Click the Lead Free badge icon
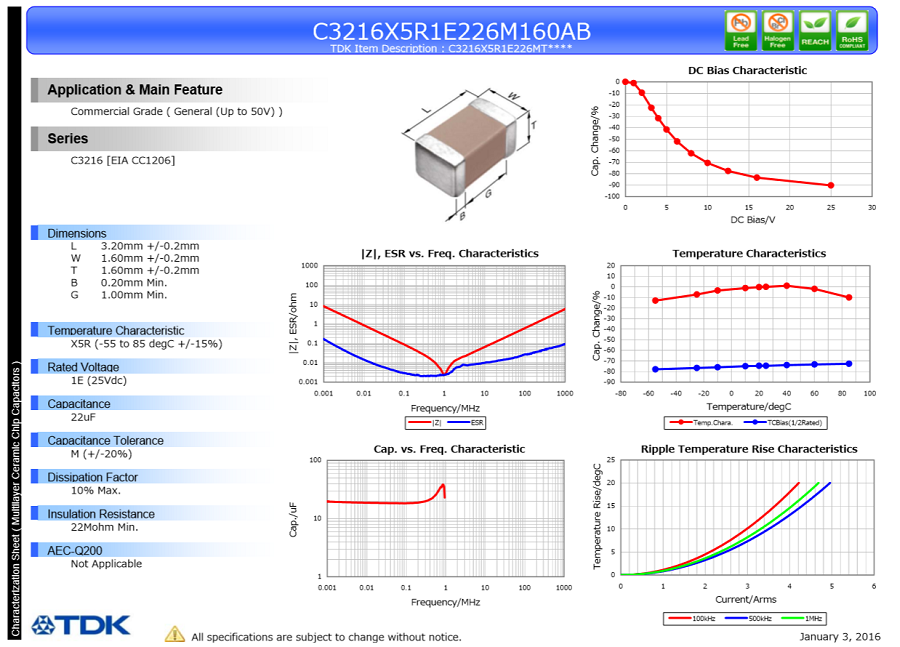This screenshot has height=647, width=900. 740,30
